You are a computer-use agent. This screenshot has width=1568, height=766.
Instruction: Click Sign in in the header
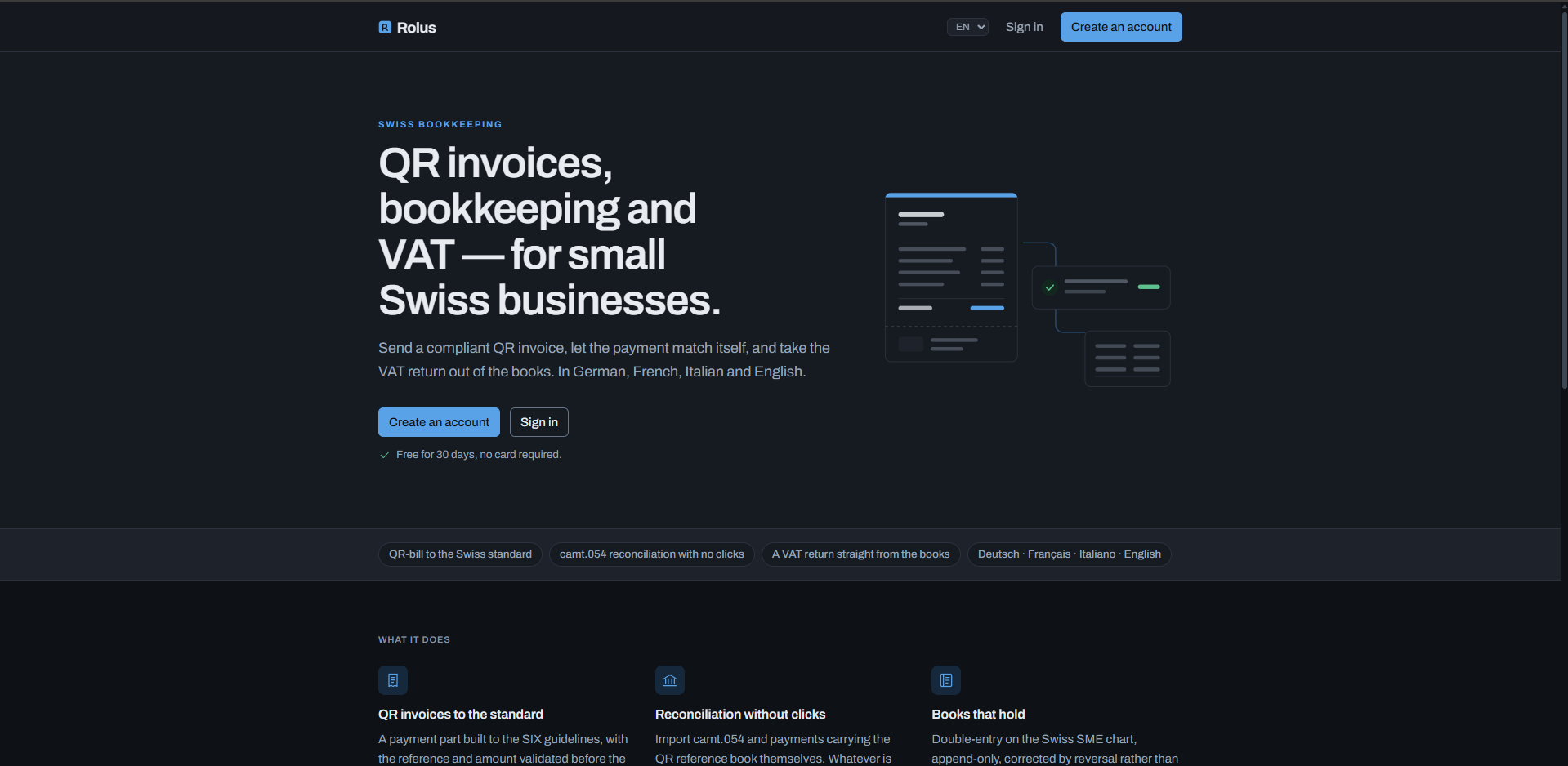[1024, 27]
